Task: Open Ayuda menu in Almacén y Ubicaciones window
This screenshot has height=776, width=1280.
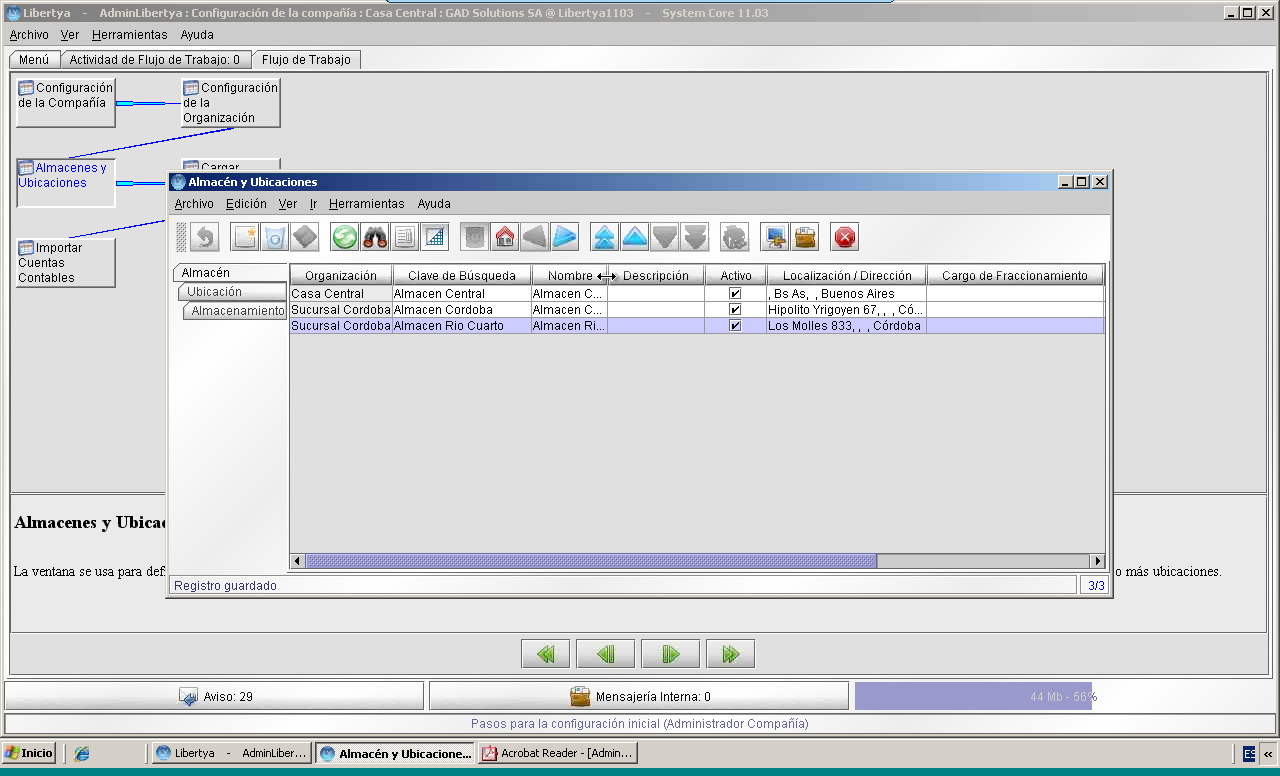Action: click(x=434, y=204)
